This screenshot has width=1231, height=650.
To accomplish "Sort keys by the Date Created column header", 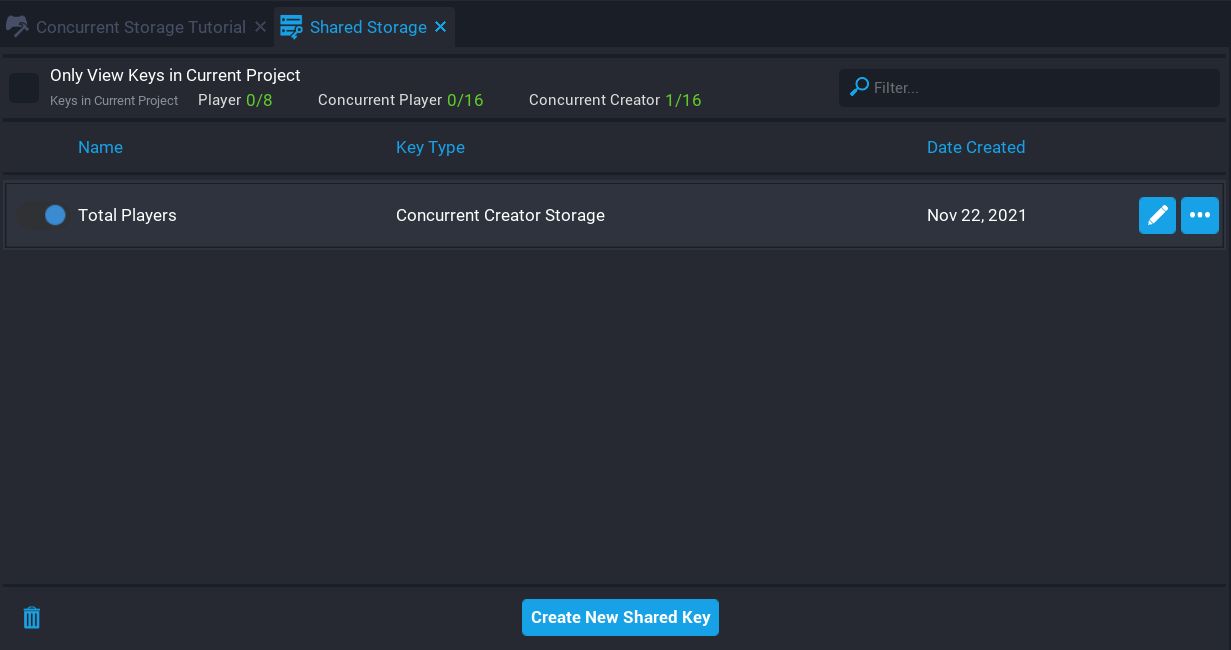I will (x=975, y=147).
